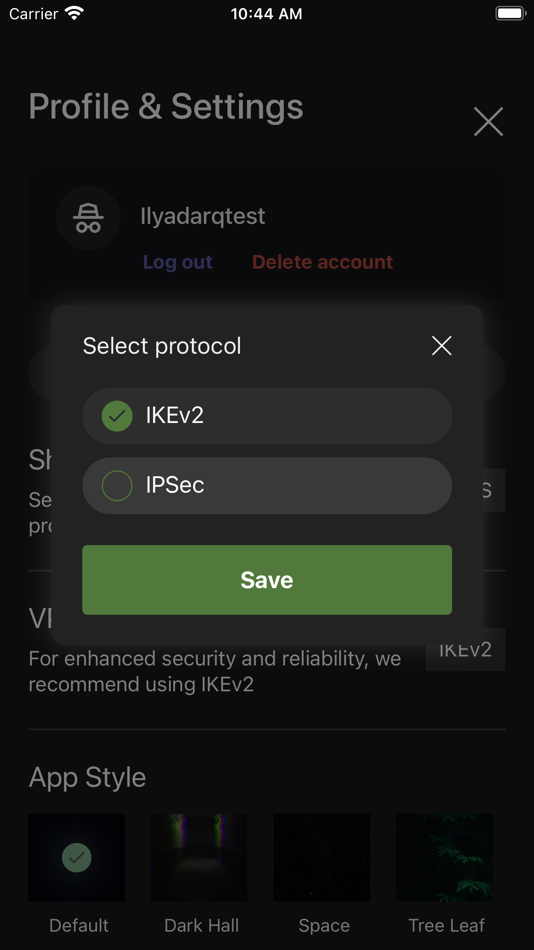The height and width of the screenshot is (950, 534).
Task: Tap the checkmark on Default style
Action: [77, 857]
